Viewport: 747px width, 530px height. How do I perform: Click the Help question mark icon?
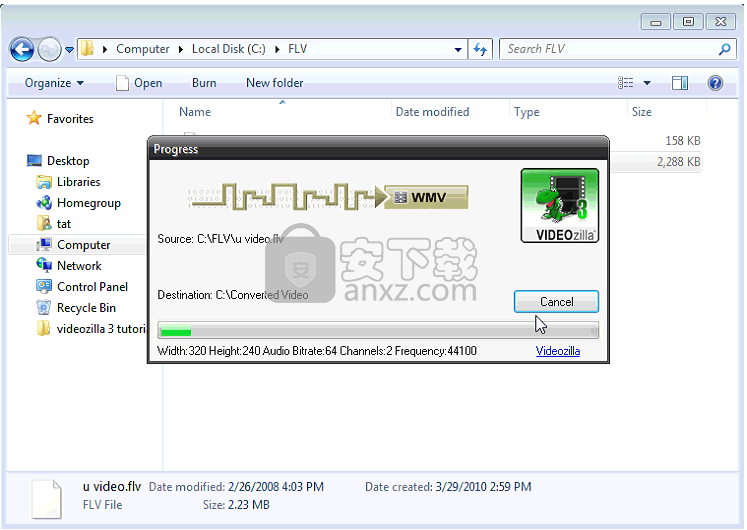click(715, 83)
